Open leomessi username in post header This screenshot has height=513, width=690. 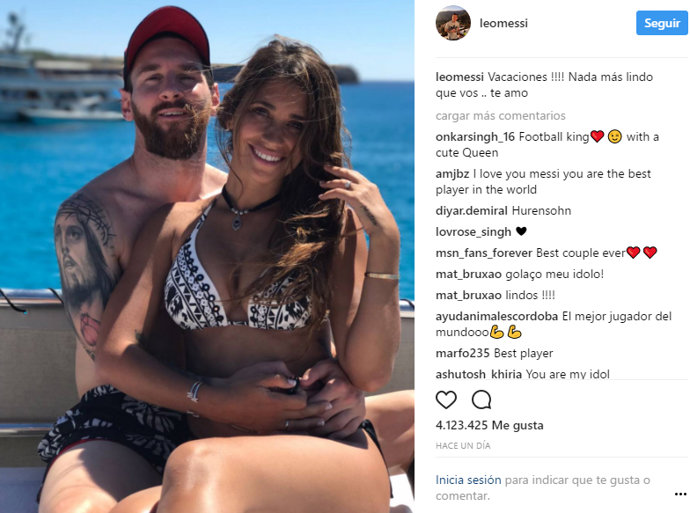[x=503, y=23]
